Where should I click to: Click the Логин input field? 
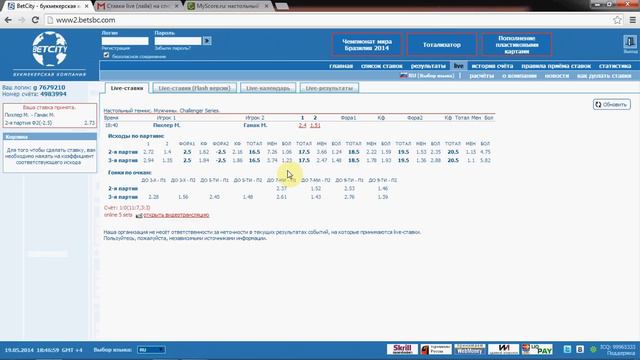coord(125,41)
